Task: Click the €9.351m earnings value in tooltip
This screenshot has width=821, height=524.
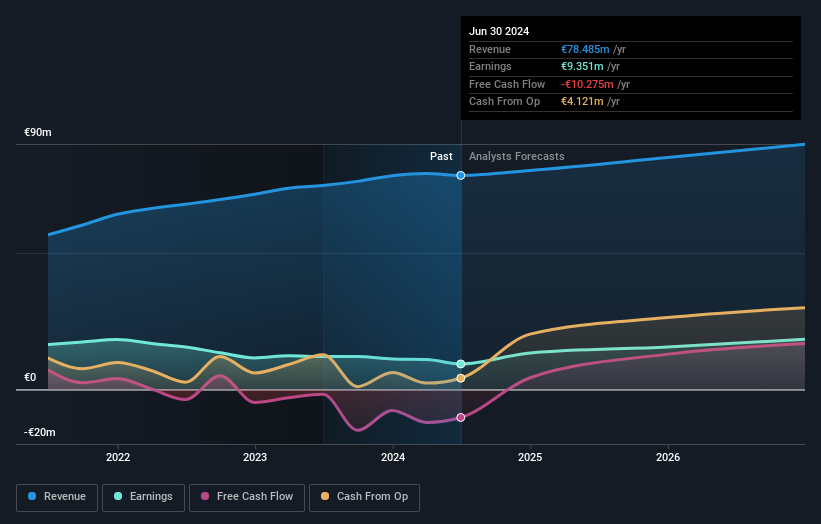Action: click(x=582, y=66)
